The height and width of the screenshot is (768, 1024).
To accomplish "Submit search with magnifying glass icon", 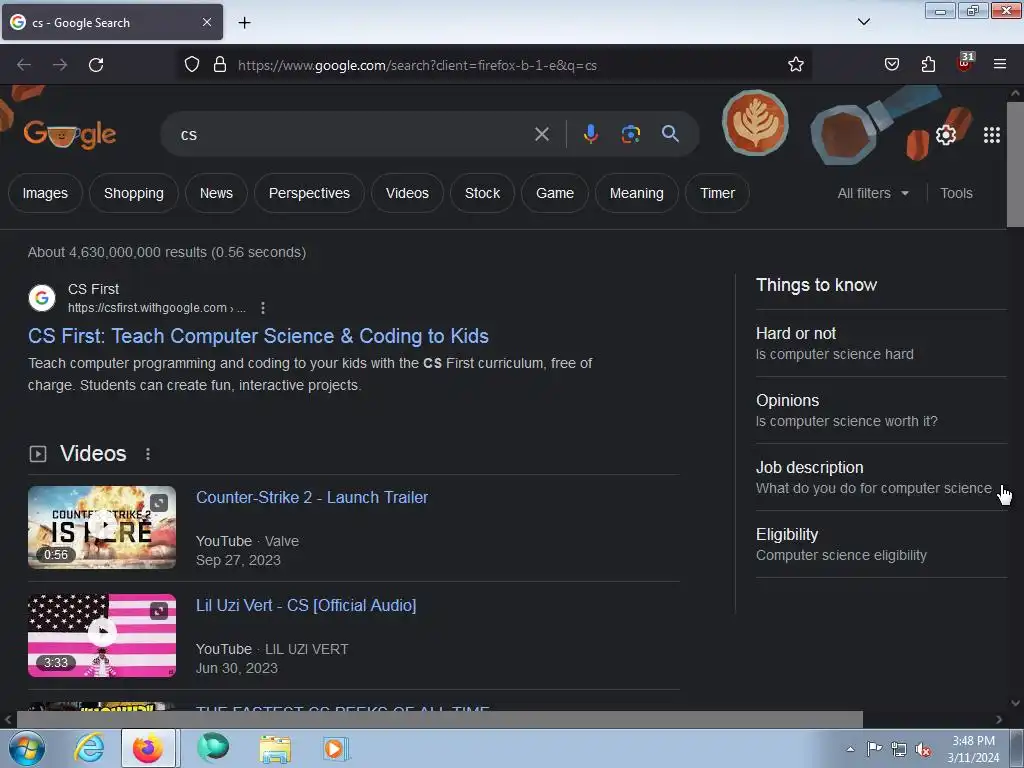I will 670,134.
